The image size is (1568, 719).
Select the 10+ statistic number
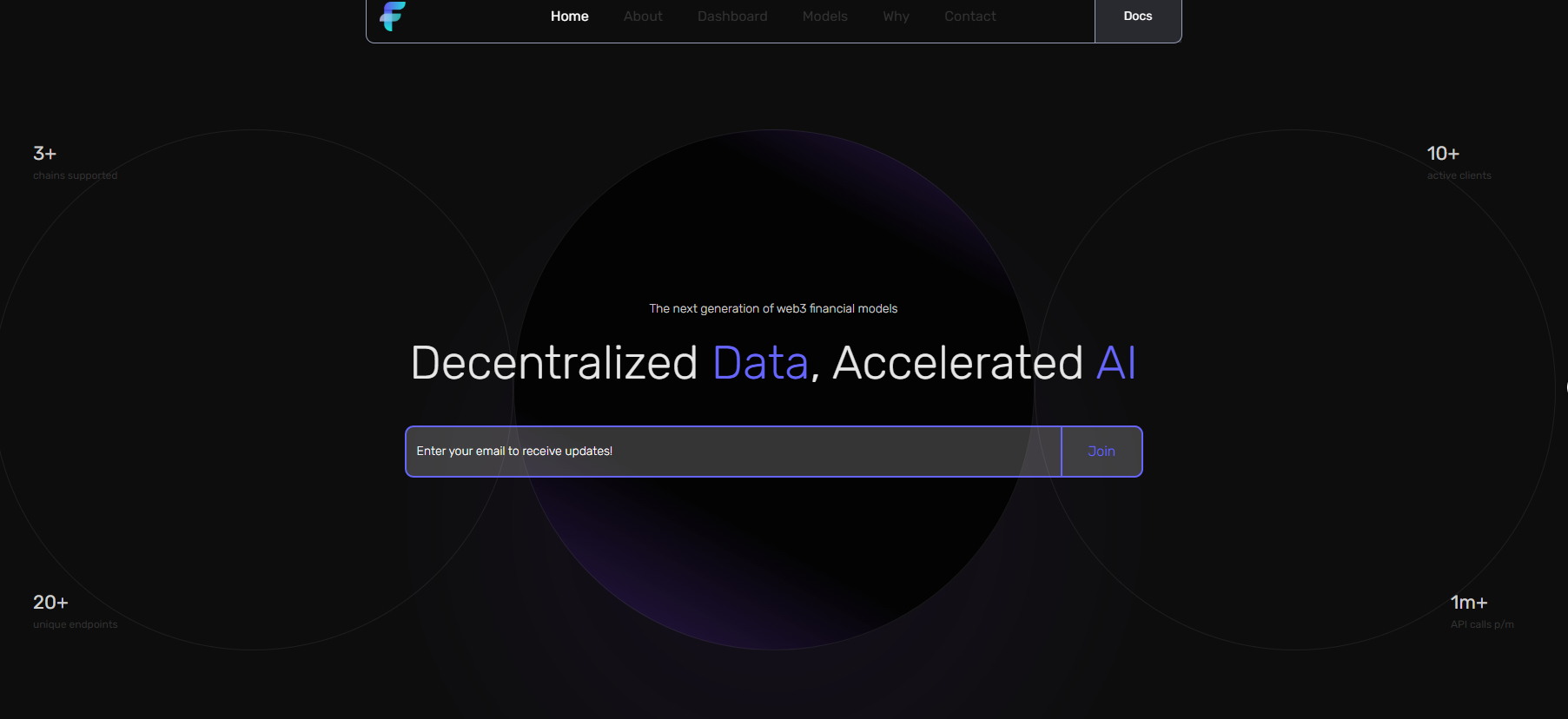pos(1442,154)
